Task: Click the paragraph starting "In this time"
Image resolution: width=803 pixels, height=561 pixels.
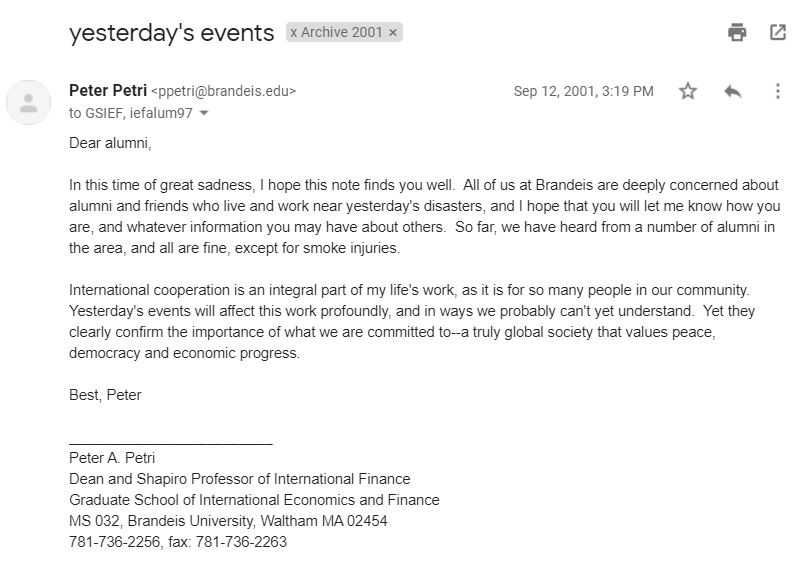Action: point(420,217)
